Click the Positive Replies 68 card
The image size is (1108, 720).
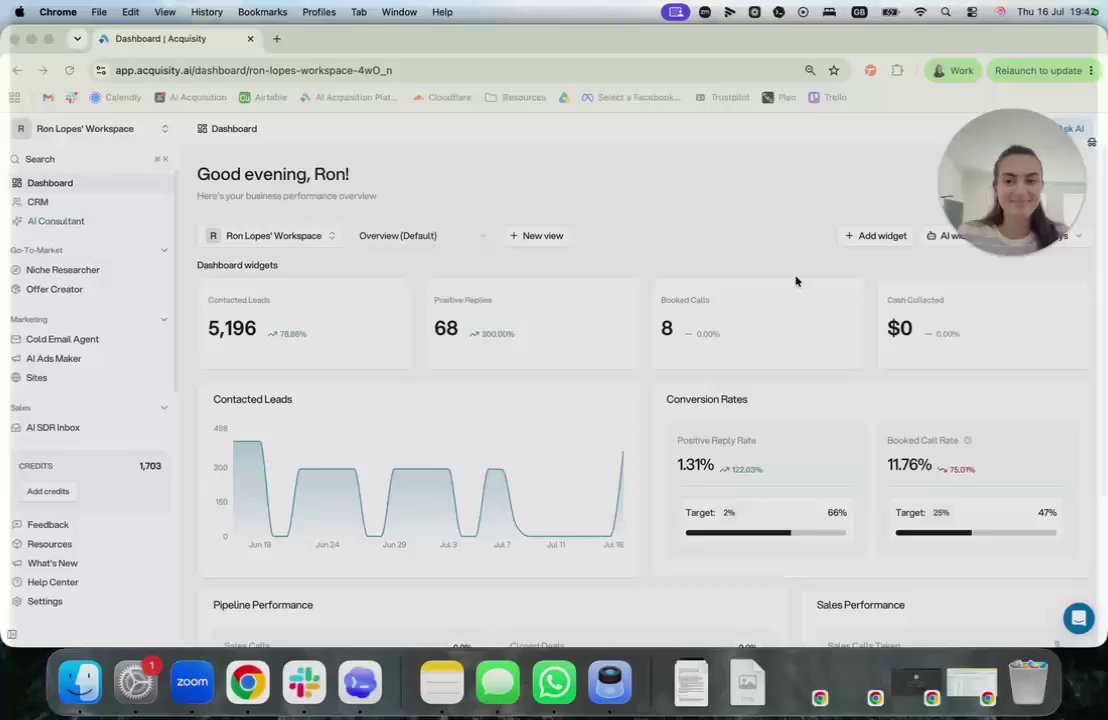(x=531, y=324)
